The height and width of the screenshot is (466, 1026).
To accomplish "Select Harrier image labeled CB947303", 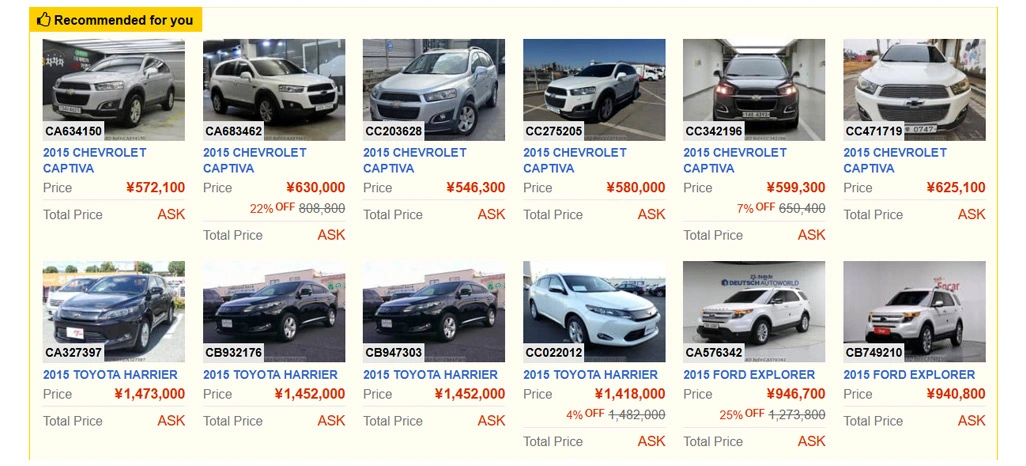I will click(x=433, y=310).
